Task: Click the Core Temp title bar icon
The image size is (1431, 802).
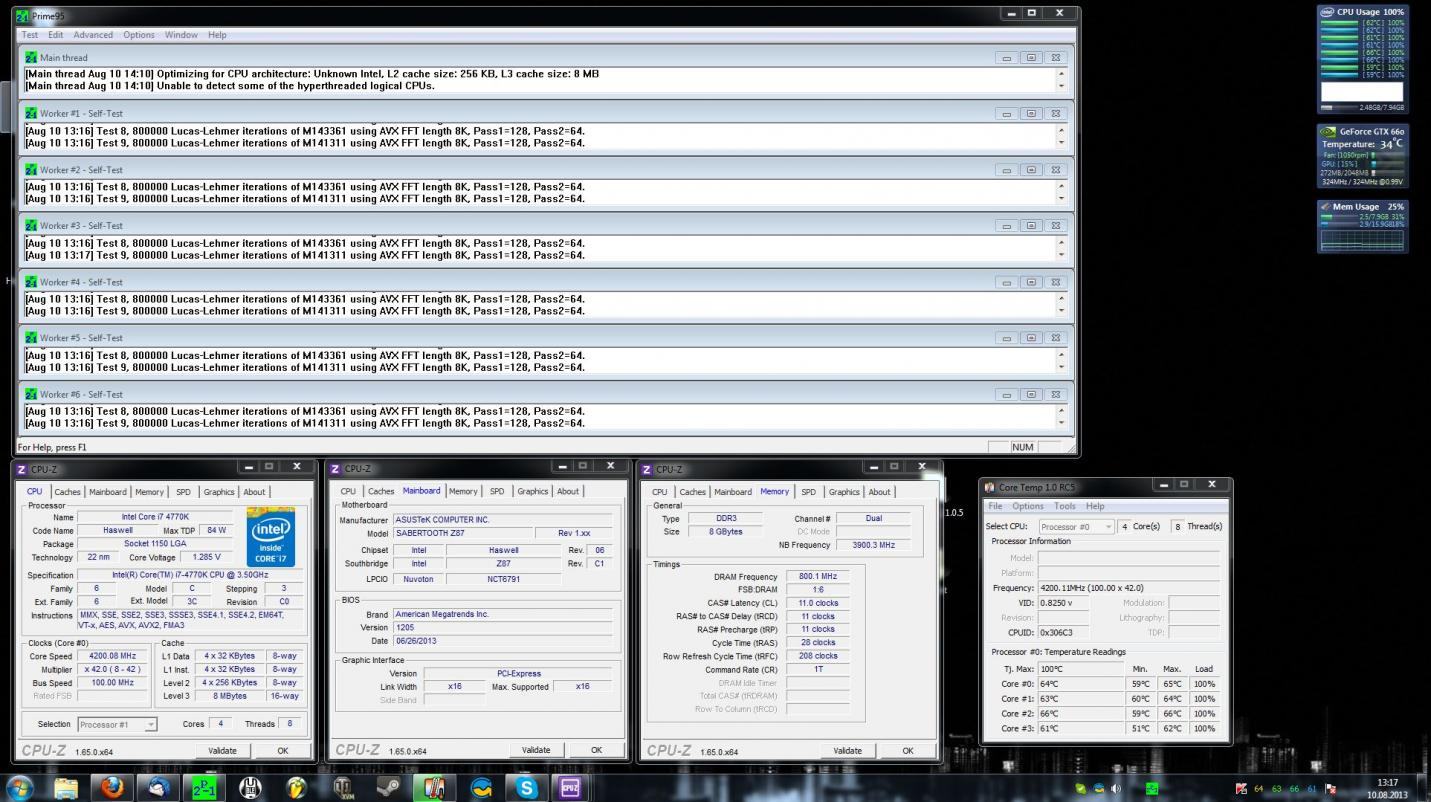Action: tap(990, 487)
